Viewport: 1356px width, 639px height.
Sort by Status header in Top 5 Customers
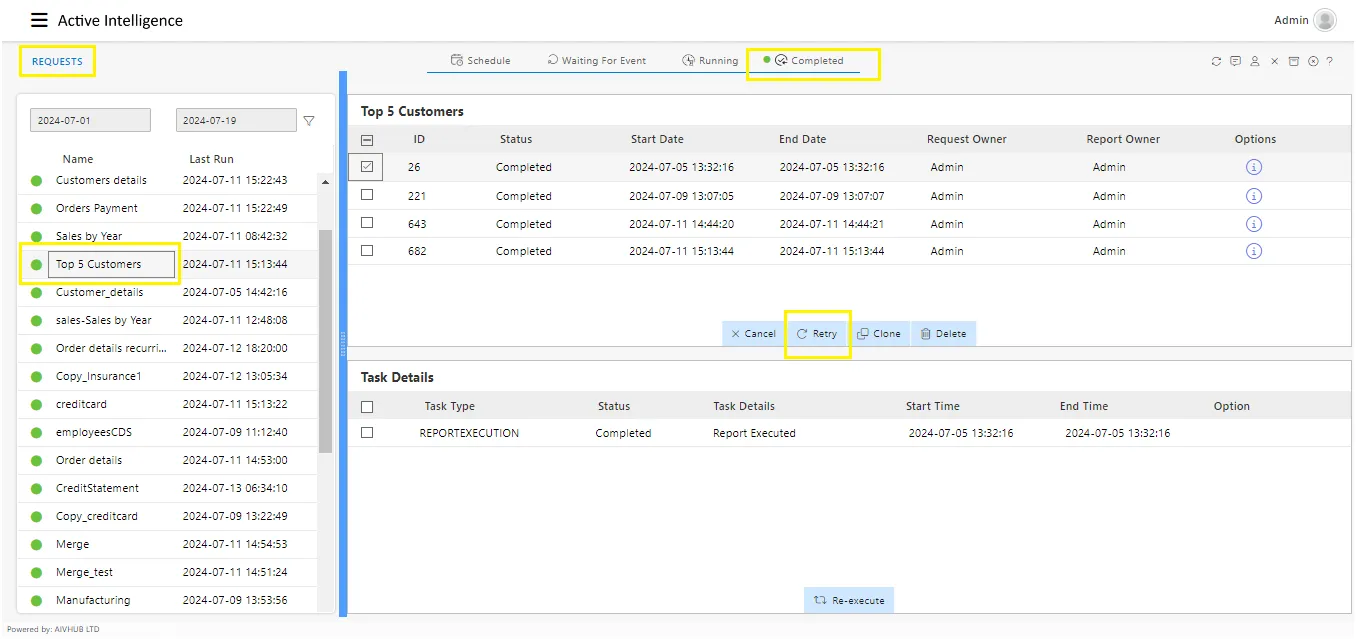[516, 140]
